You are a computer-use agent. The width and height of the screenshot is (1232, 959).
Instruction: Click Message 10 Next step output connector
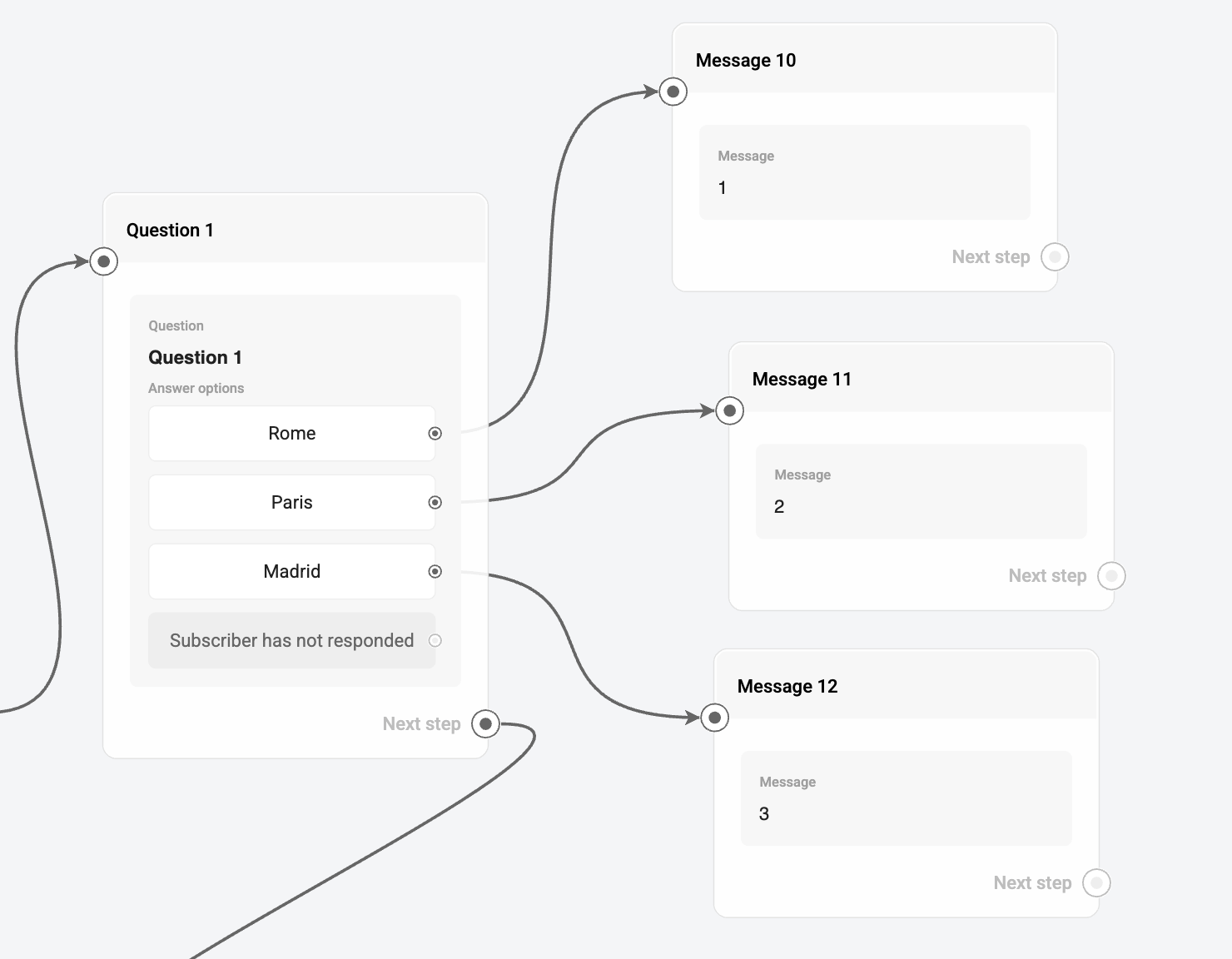pos(1055,256)
